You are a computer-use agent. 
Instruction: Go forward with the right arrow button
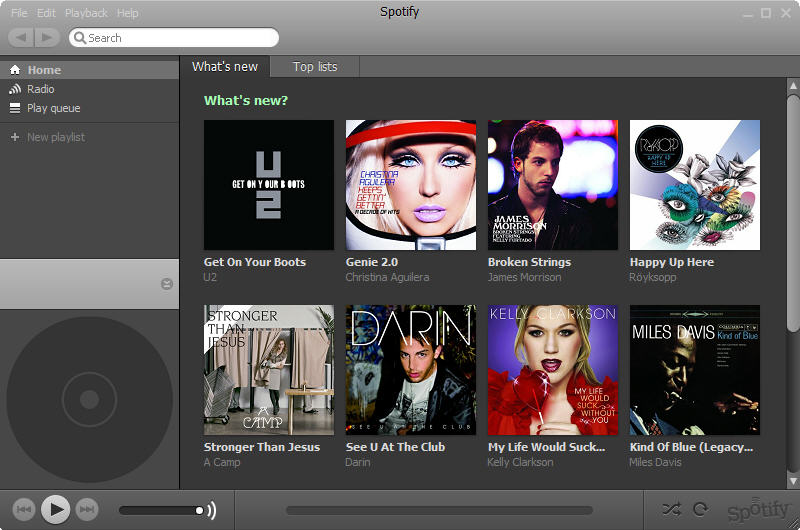pos(47,37)
